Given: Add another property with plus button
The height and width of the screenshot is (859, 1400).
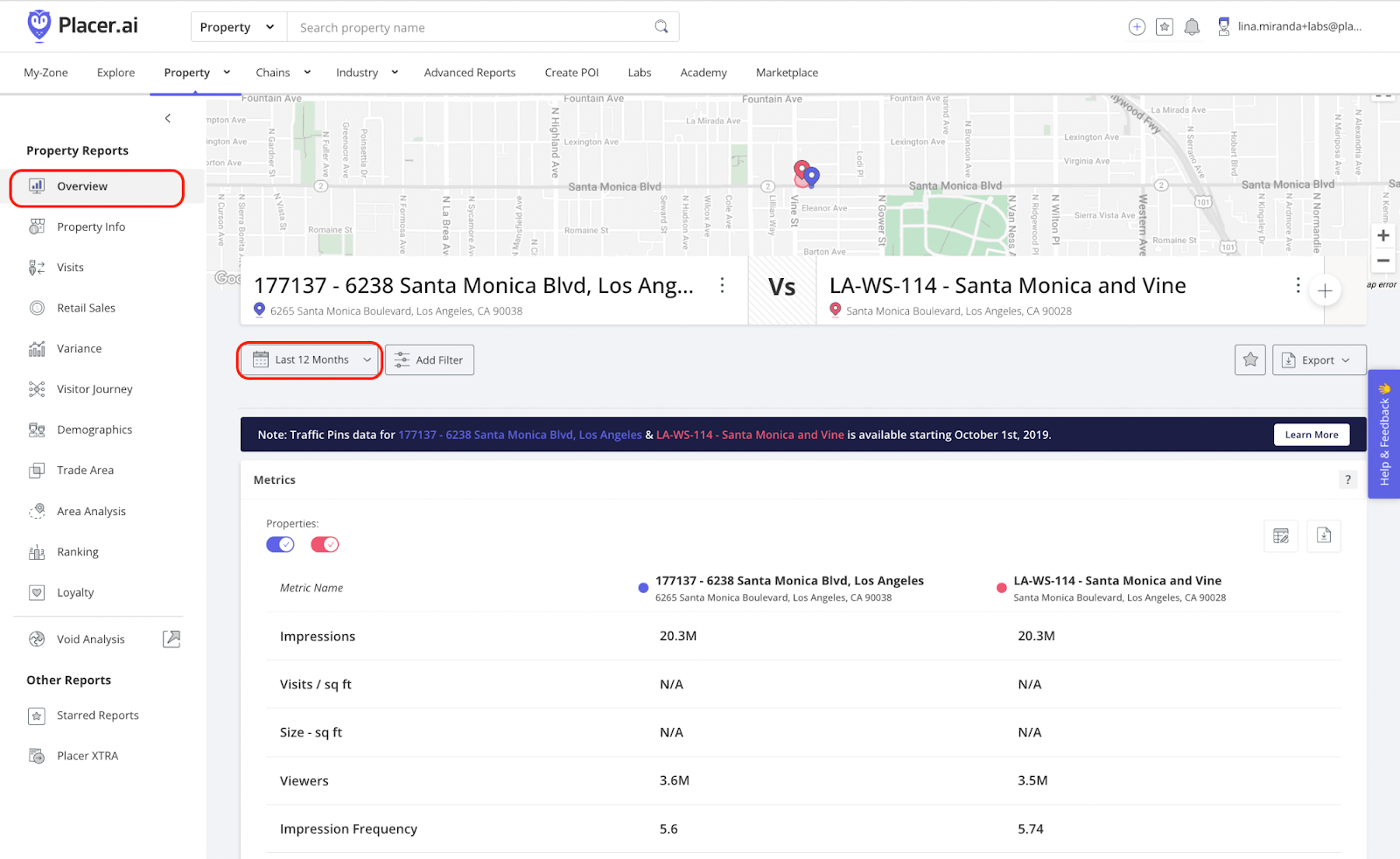Looking at the screenshot, I should [1325, 291].
